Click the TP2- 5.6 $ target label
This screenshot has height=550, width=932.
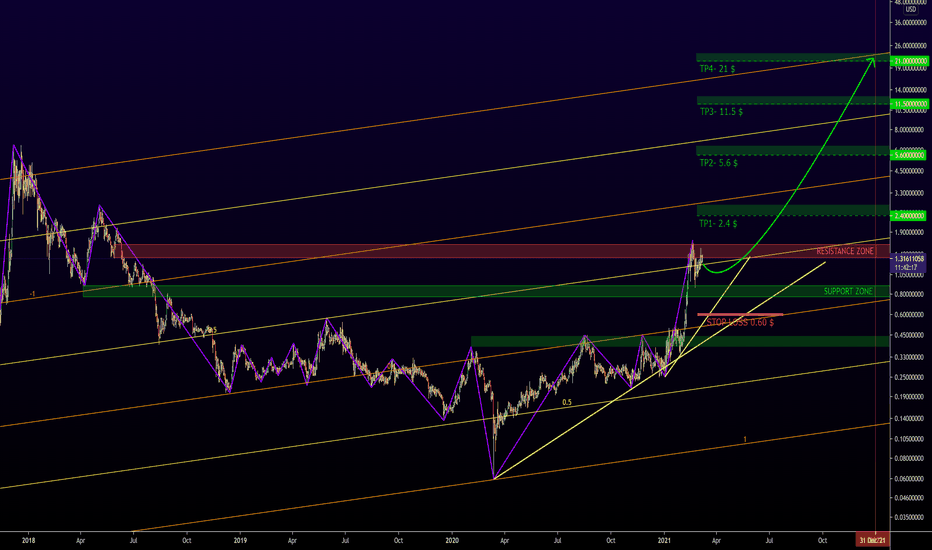(x=719, y=163)
